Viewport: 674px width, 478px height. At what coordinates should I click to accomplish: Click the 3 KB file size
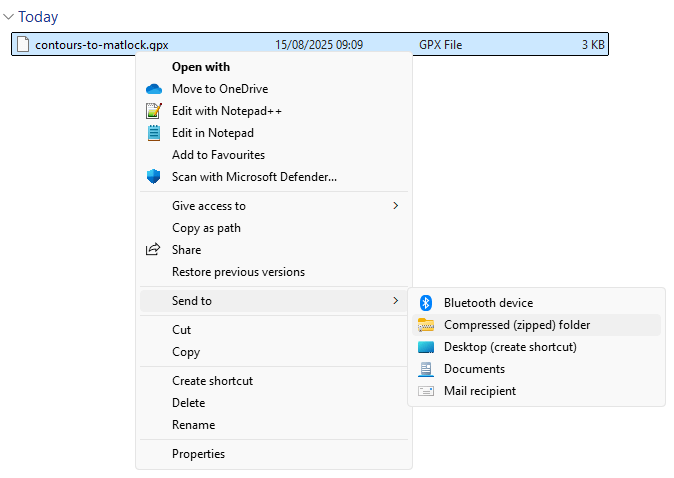pos(593,45)
